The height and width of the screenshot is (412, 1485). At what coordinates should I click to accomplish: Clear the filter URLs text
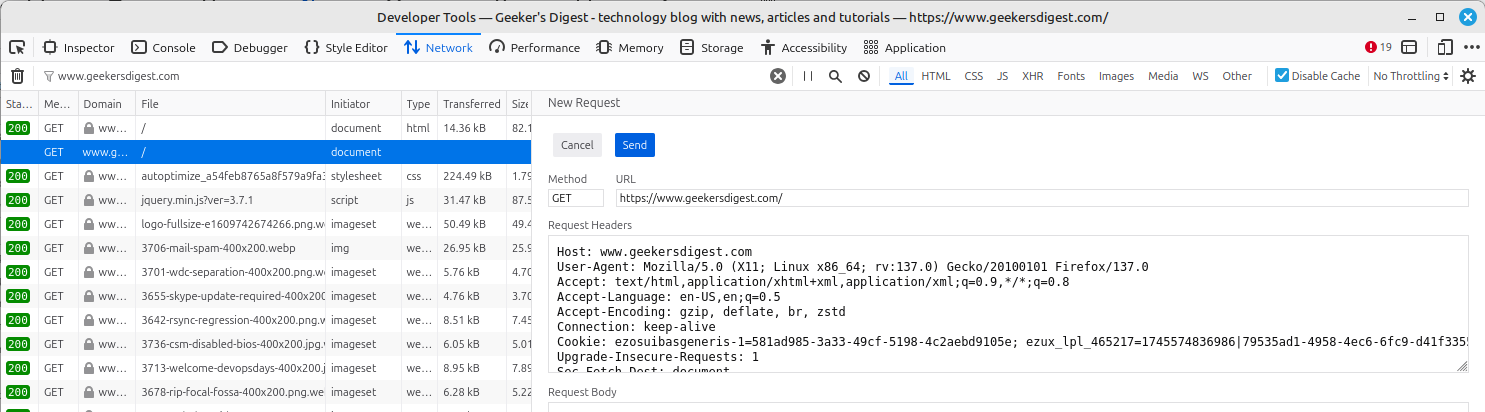point(777,76)
